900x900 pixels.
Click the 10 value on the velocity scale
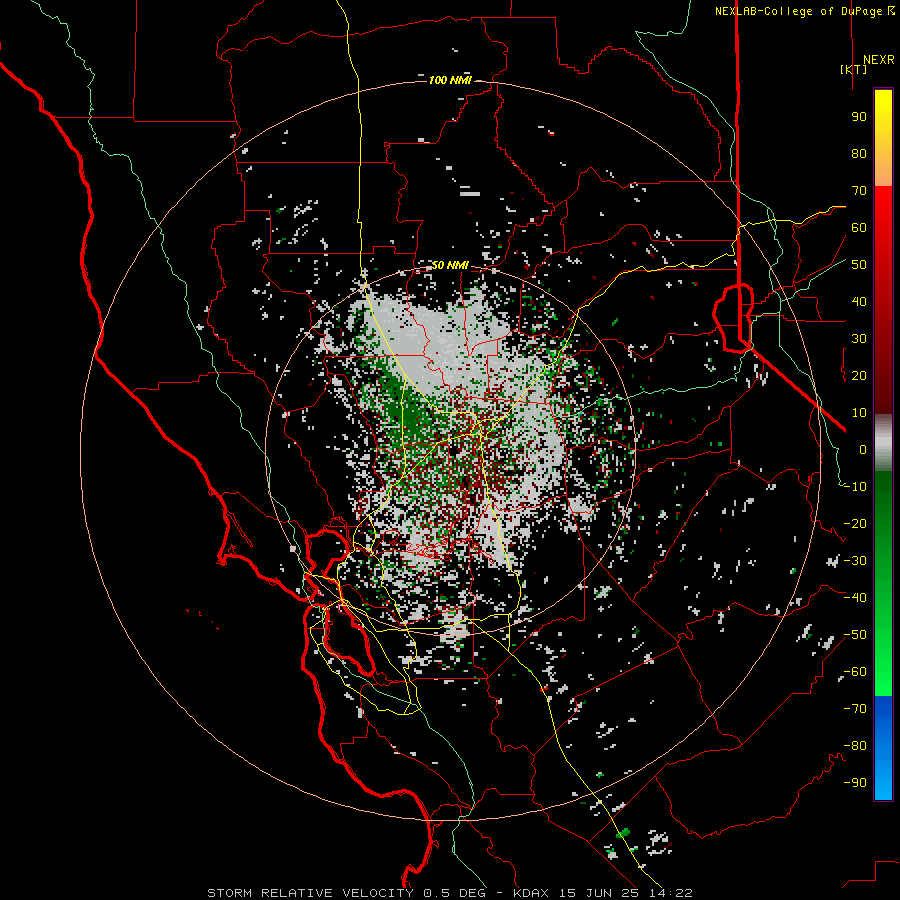(x=859, y=413)
